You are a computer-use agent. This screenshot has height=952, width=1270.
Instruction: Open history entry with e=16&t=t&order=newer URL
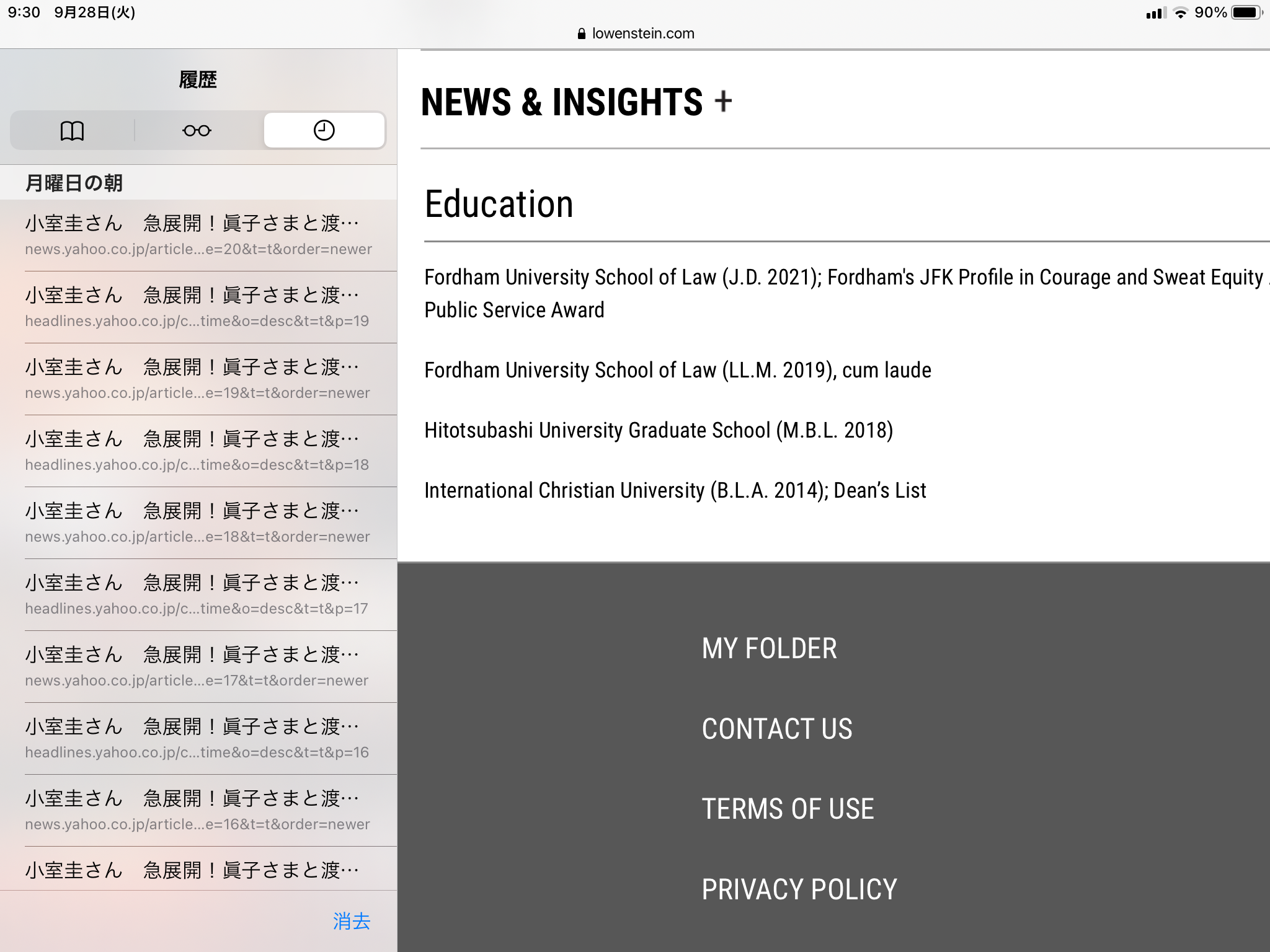[x=198, y=811]
